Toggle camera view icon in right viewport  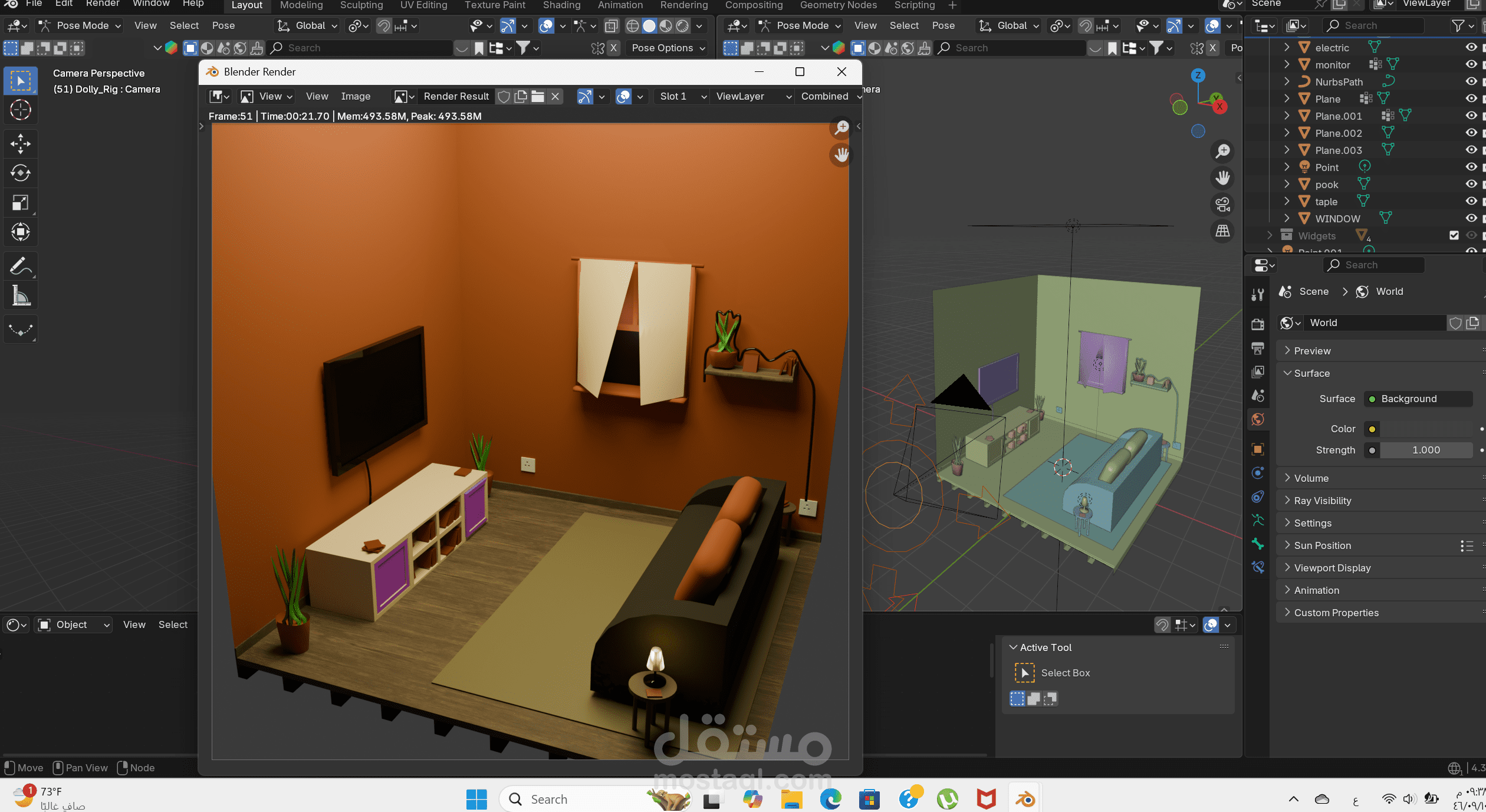pyautogui.click(x=1222, y=205)
